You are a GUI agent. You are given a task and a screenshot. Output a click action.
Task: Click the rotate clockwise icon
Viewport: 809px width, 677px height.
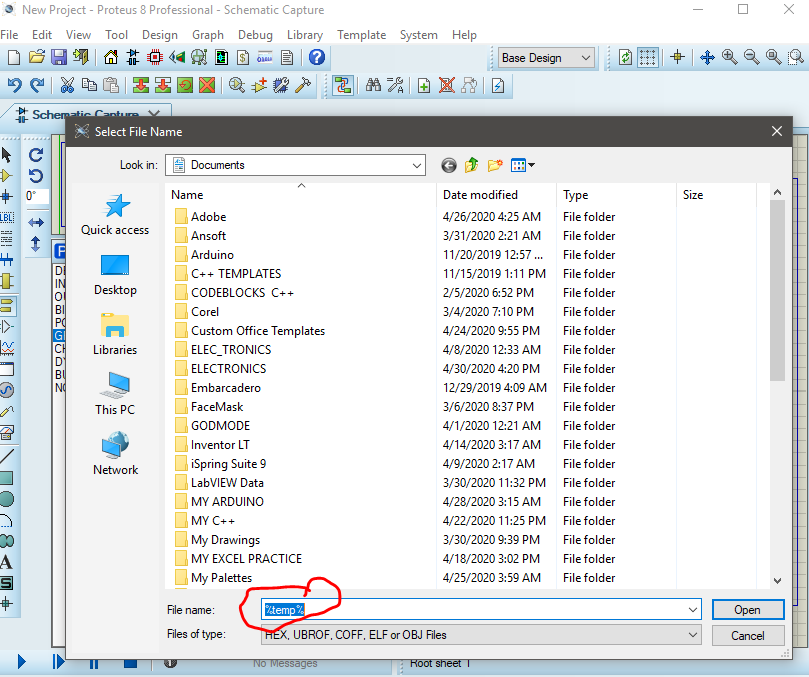tap(36, 155)
